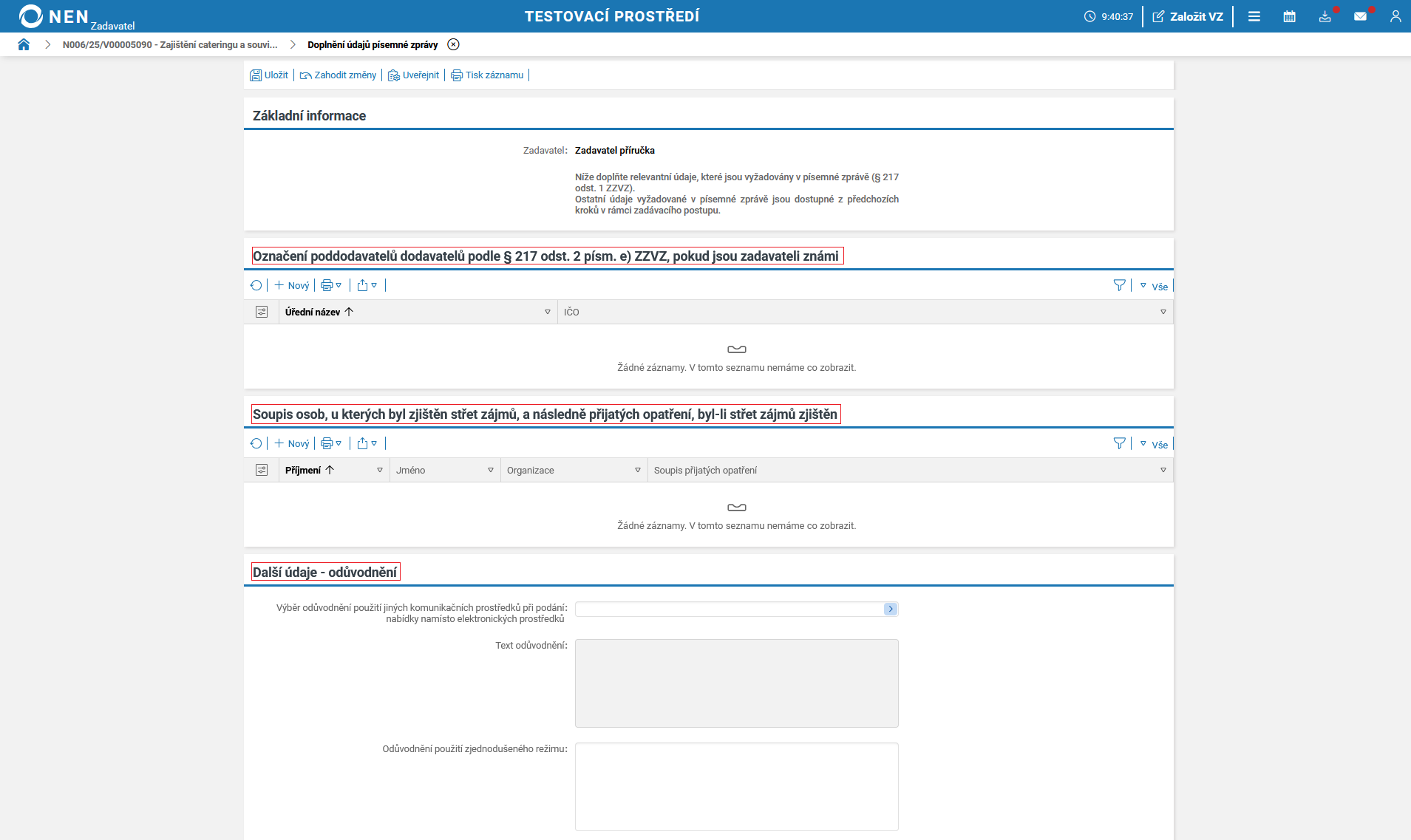Click the Organizace column header

[530, 470]
